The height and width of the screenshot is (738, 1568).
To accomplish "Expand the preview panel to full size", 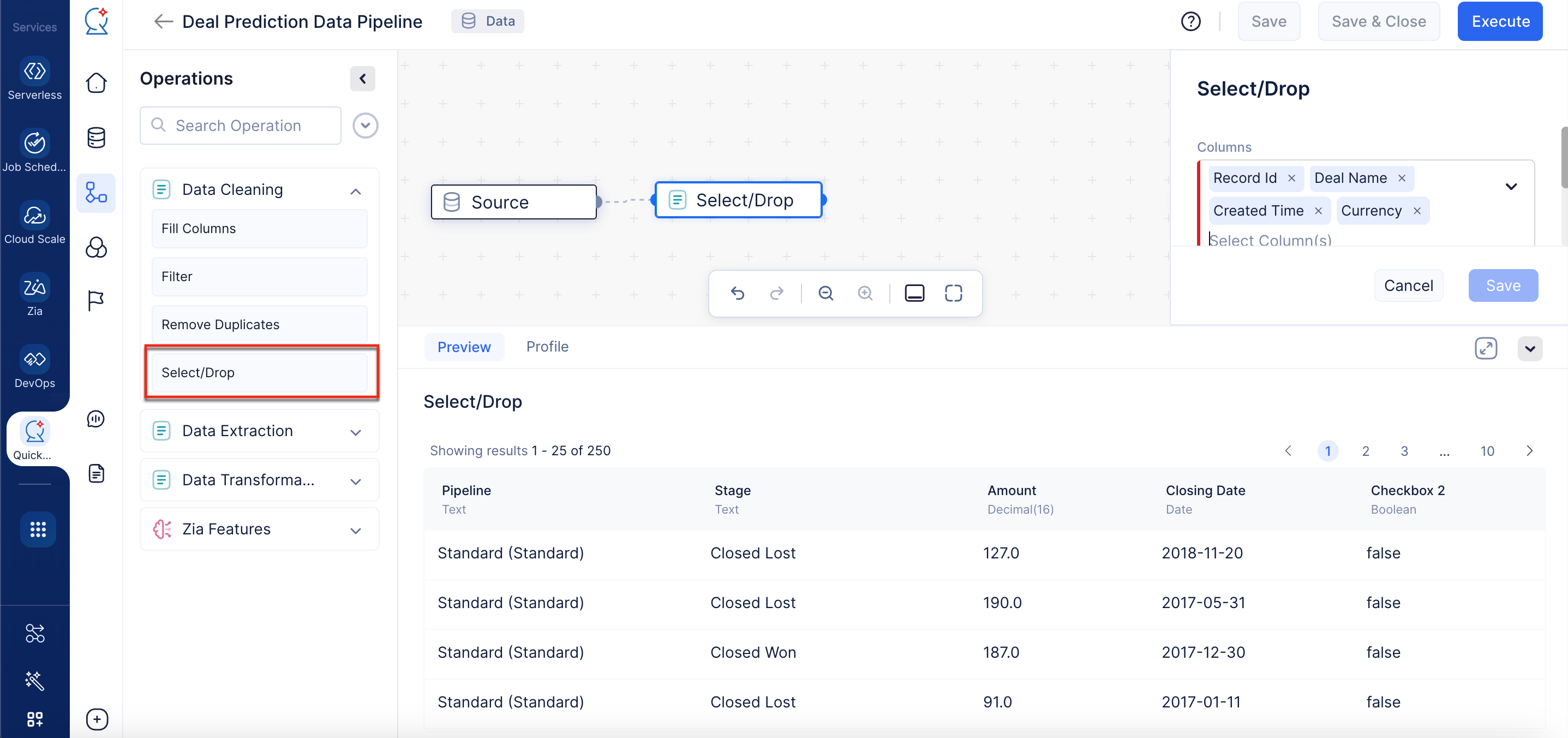I will click(x=1486, y=348).
